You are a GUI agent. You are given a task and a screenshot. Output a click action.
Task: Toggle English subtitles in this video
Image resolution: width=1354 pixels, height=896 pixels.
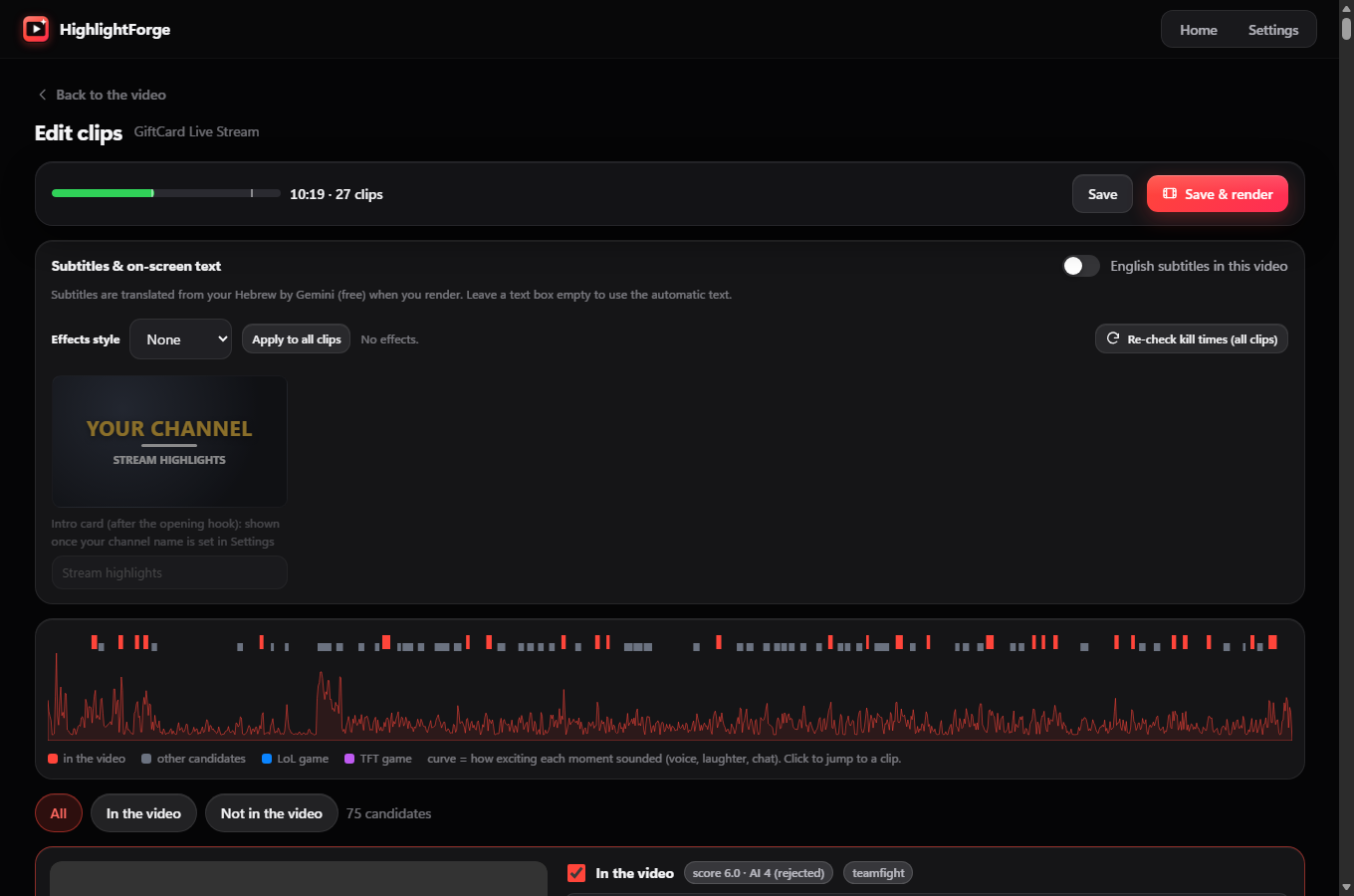(1080, 266)
